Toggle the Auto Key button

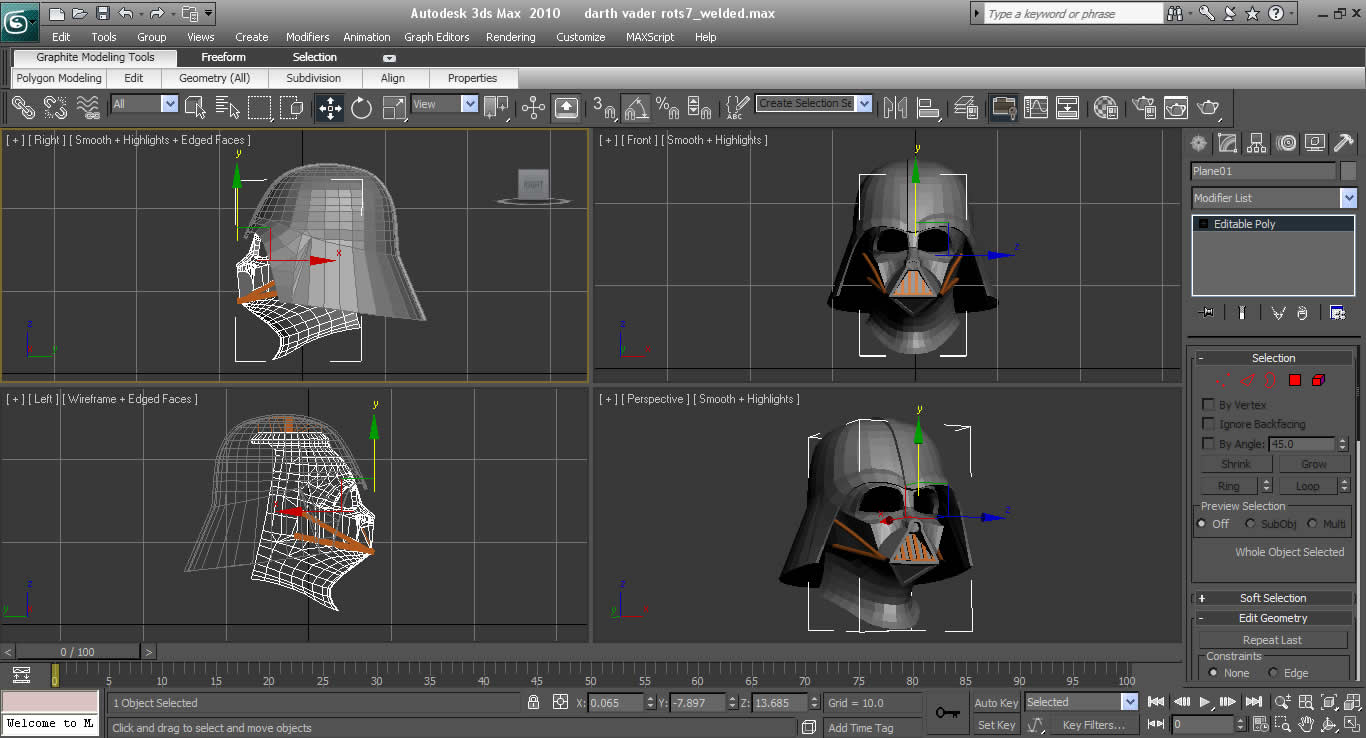click(996, 703)
